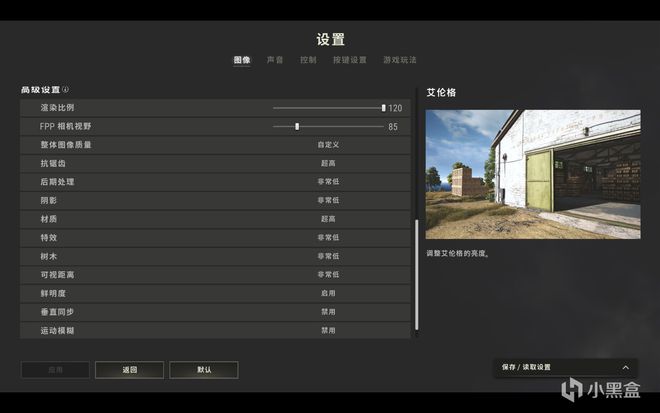Toggle the 鲜明度 setting showing 启用
This screenshot has height=413, width=660.
(328, 293)
